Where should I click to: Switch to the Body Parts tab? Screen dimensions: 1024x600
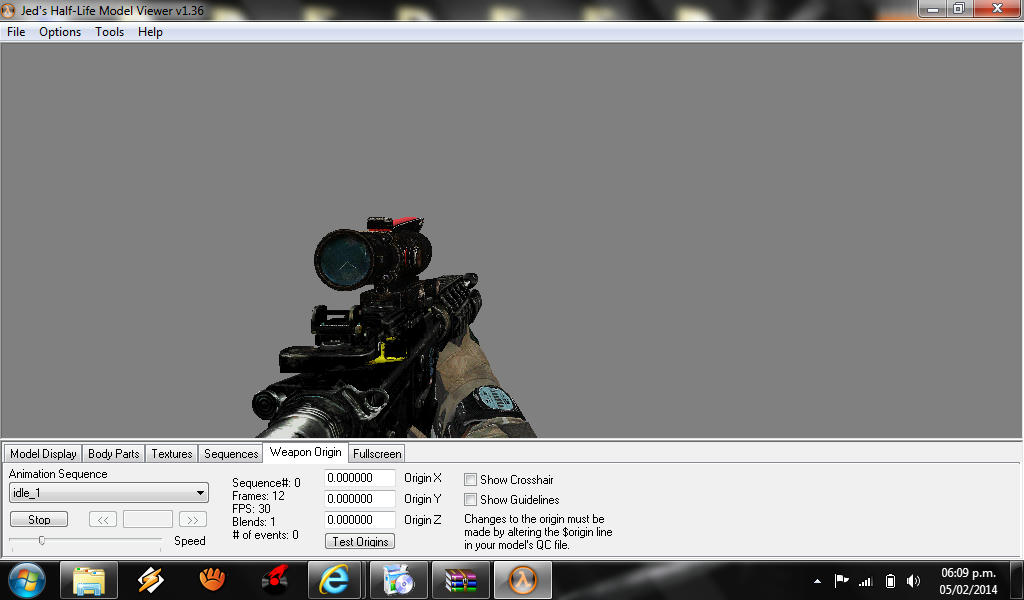(x=114, y=454)
